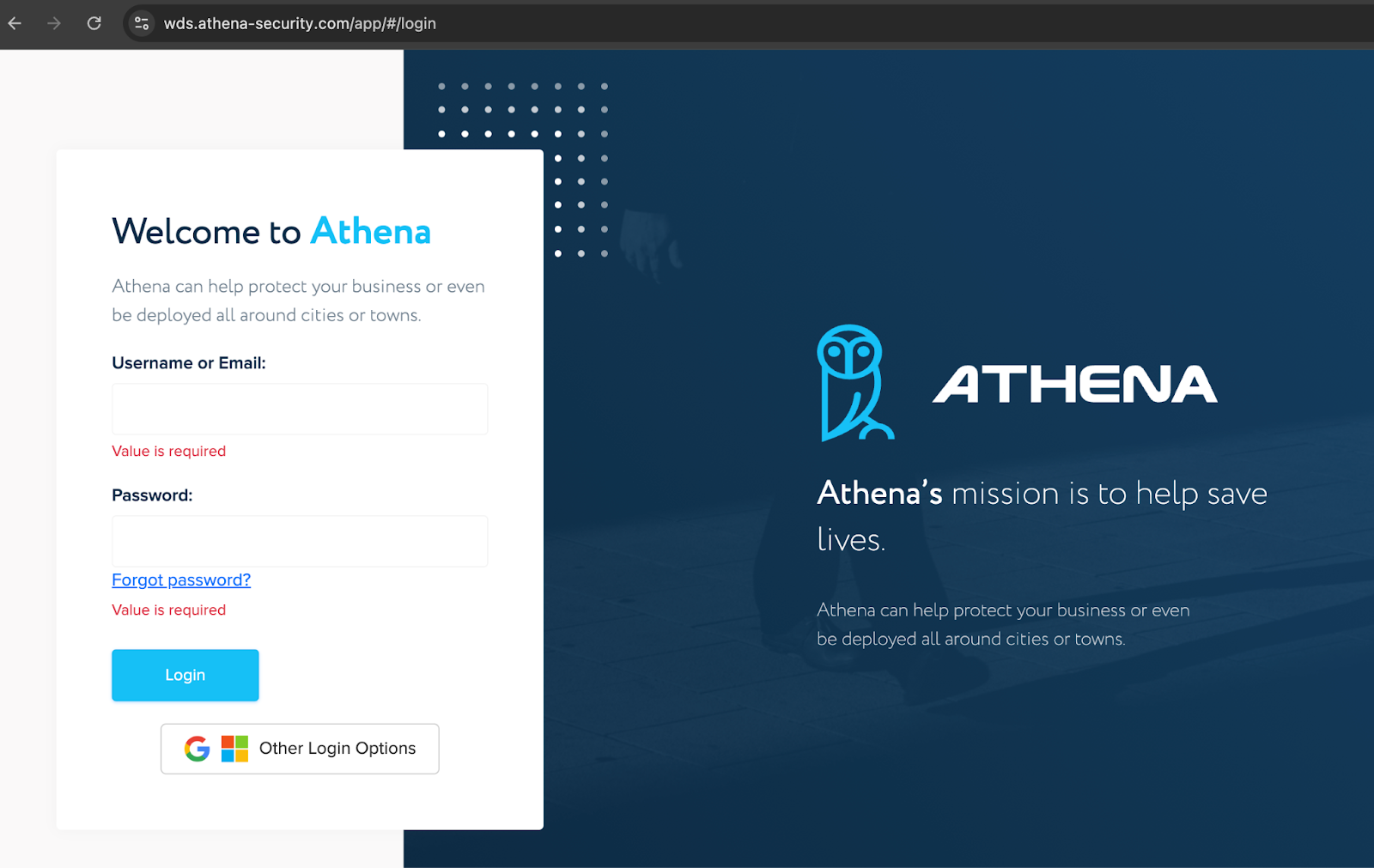Click the password Value is required message
The width and height of the screenshot is (1374, 868).
point(169,610)
